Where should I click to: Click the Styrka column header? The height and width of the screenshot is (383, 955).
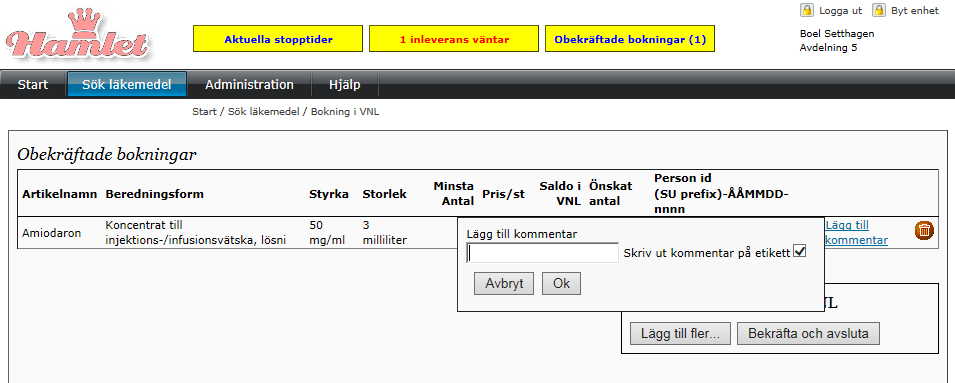coord(329,194)
